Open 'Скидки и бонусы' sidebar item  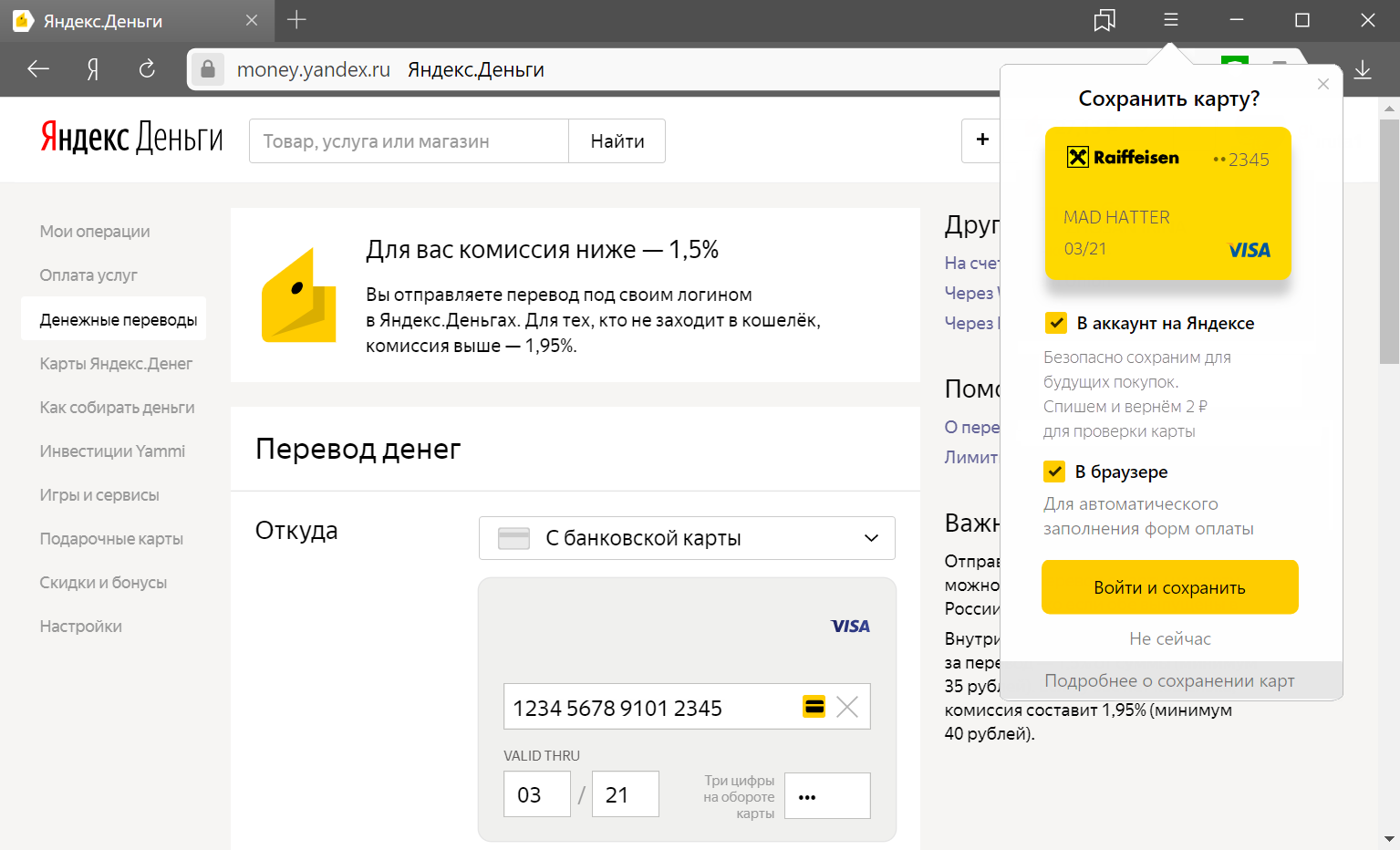pos(103,583)
